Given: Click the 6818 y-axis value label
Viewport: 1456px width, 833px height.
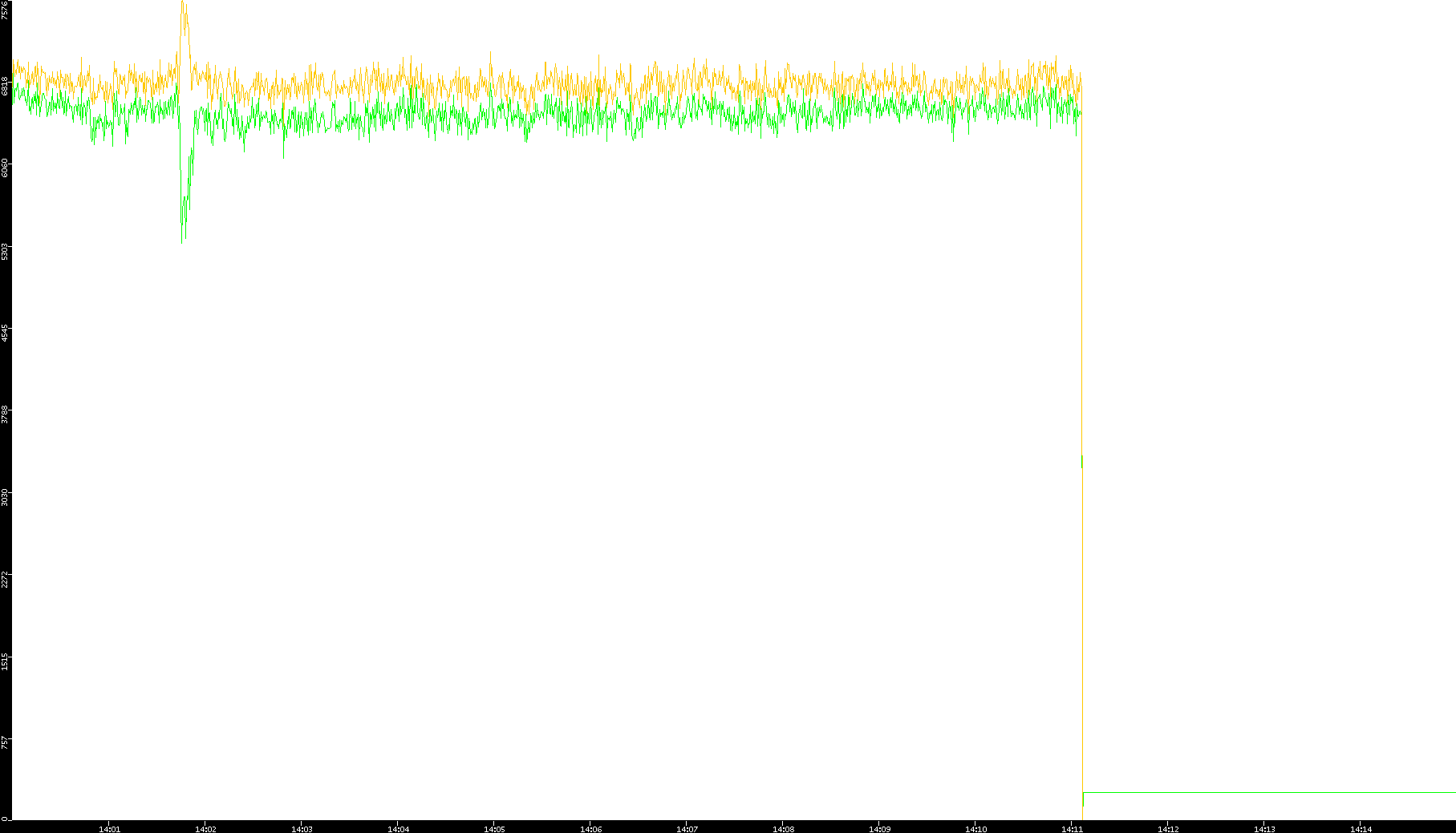Looking at the screenshot, I should (6, 86).
